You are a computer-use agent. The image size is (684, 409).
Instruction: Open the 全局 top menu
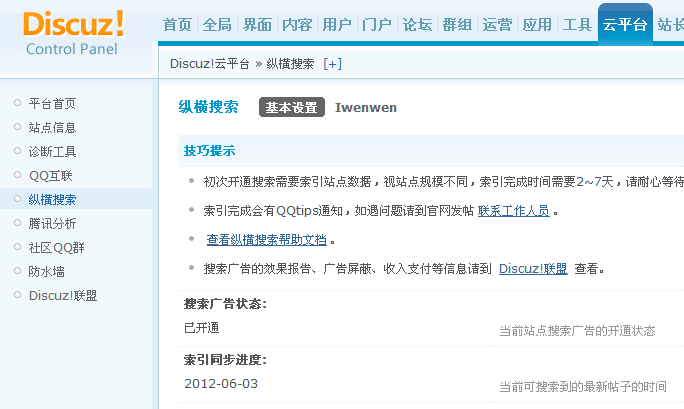tap(217, 25)
